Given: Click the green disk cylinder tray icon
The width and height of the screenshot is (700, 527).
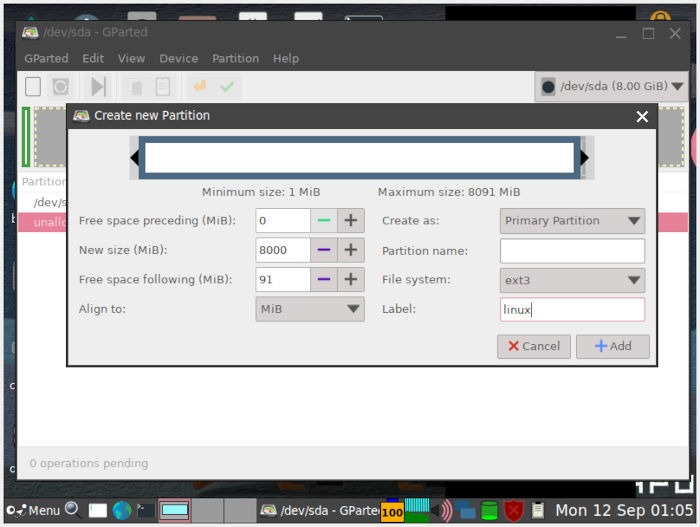Looking at the screenshot, I should (489, 510).
